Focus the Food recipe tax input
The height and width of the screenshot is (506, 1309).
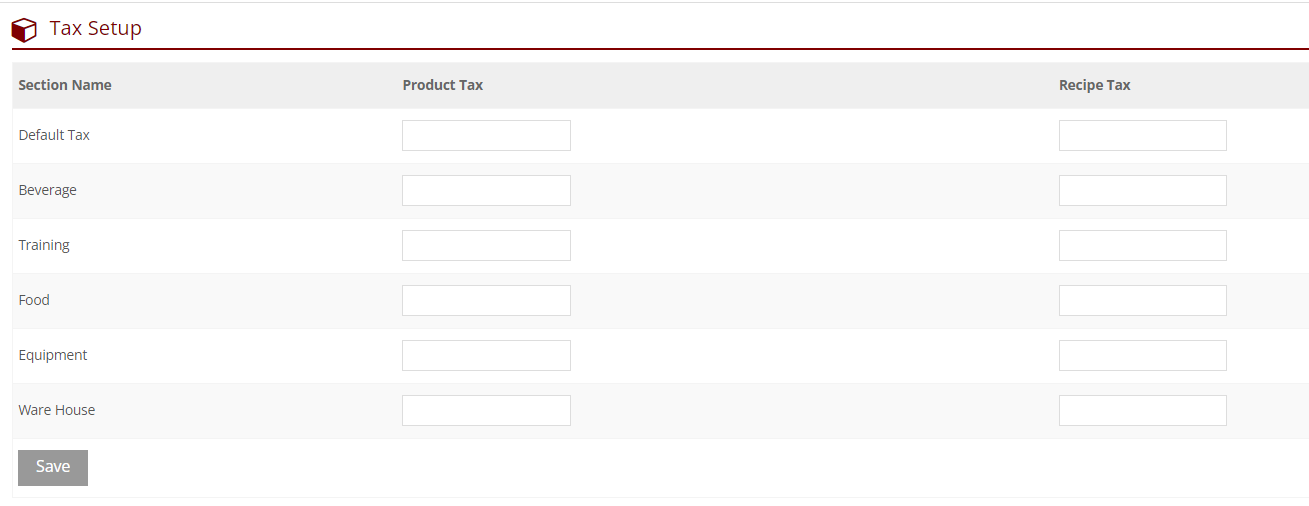[x=1142, y=301]
